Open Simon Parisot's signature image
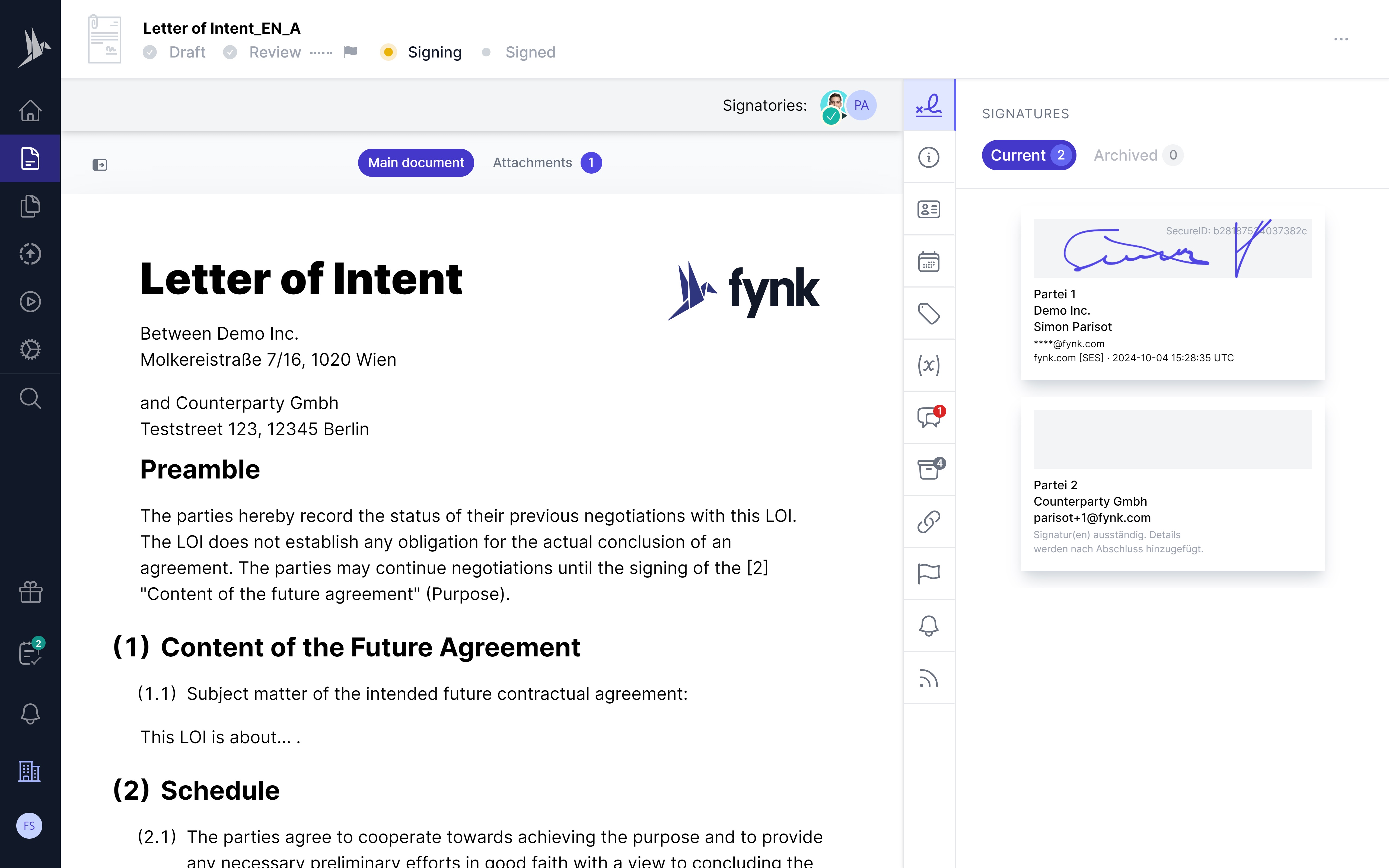 [x=1172, y=248]
